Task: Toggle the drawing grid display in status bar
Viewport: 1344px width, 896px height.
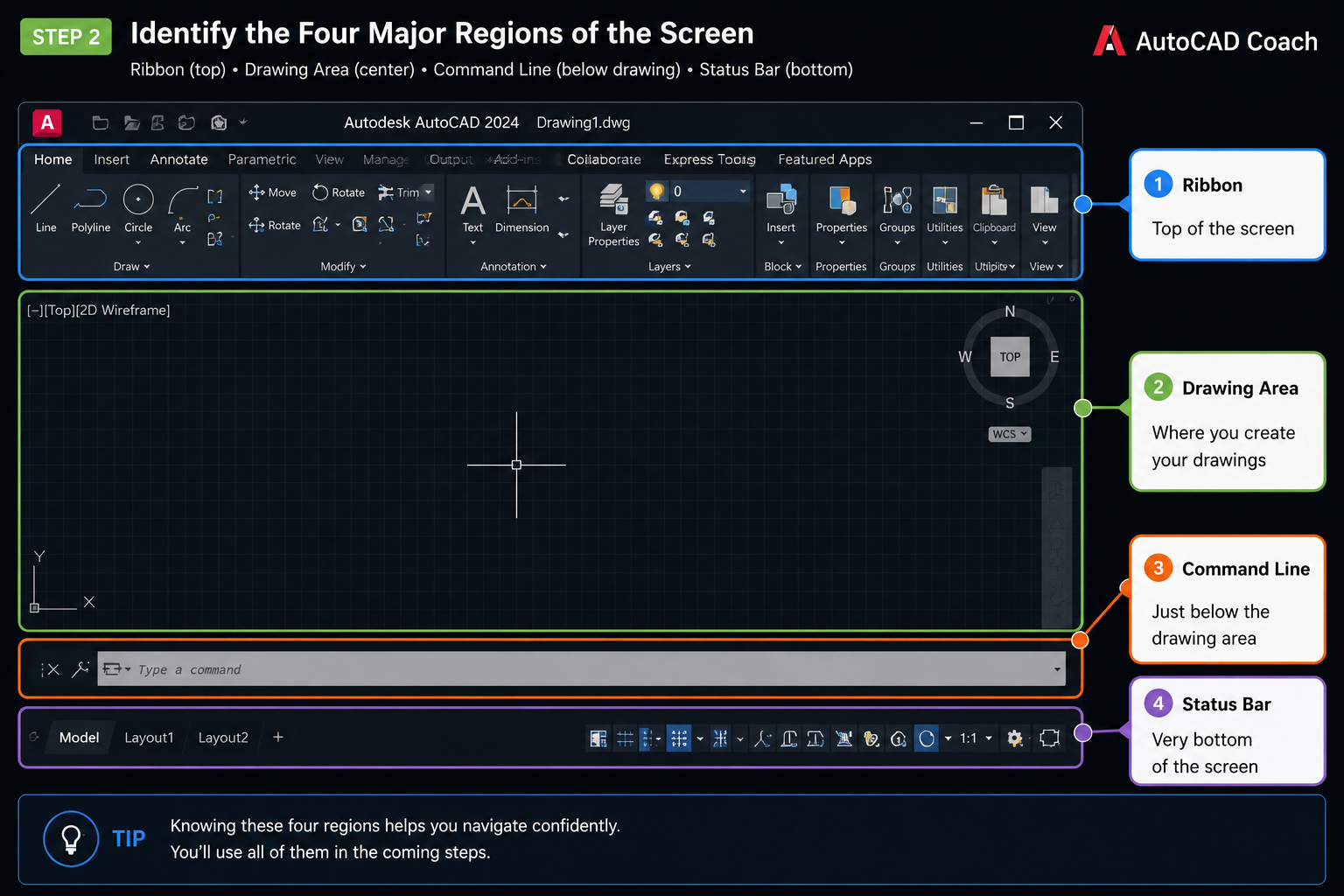Action: (x=625, y=738)
